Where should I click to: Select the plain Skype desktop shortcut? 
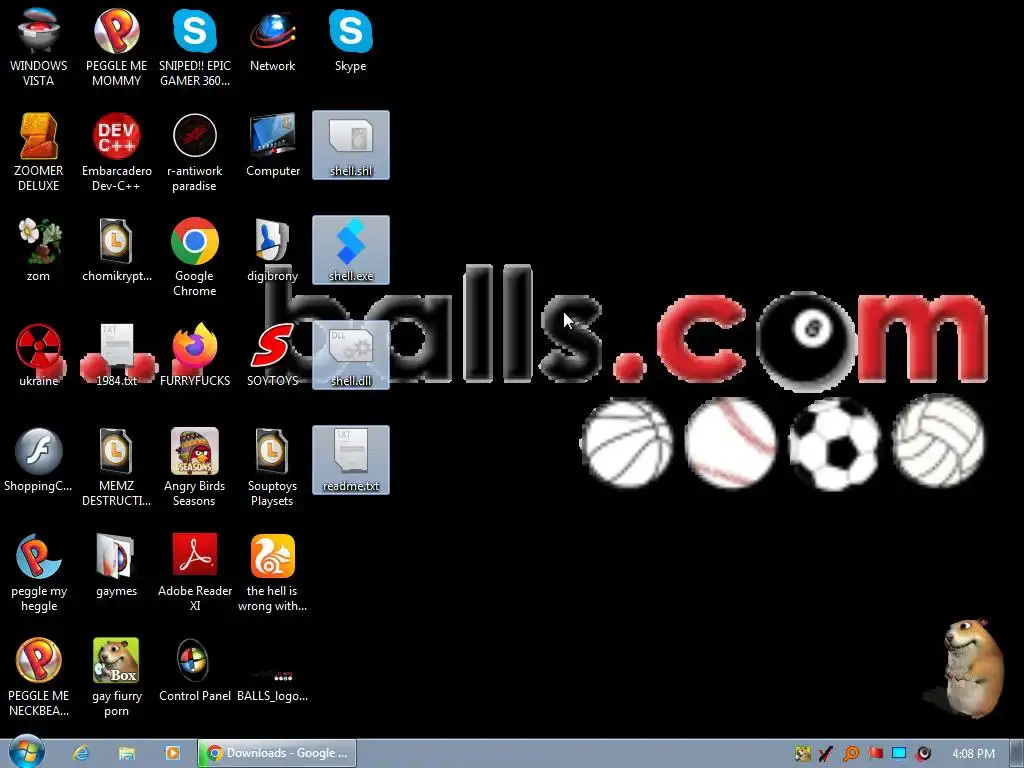point(351,40)
